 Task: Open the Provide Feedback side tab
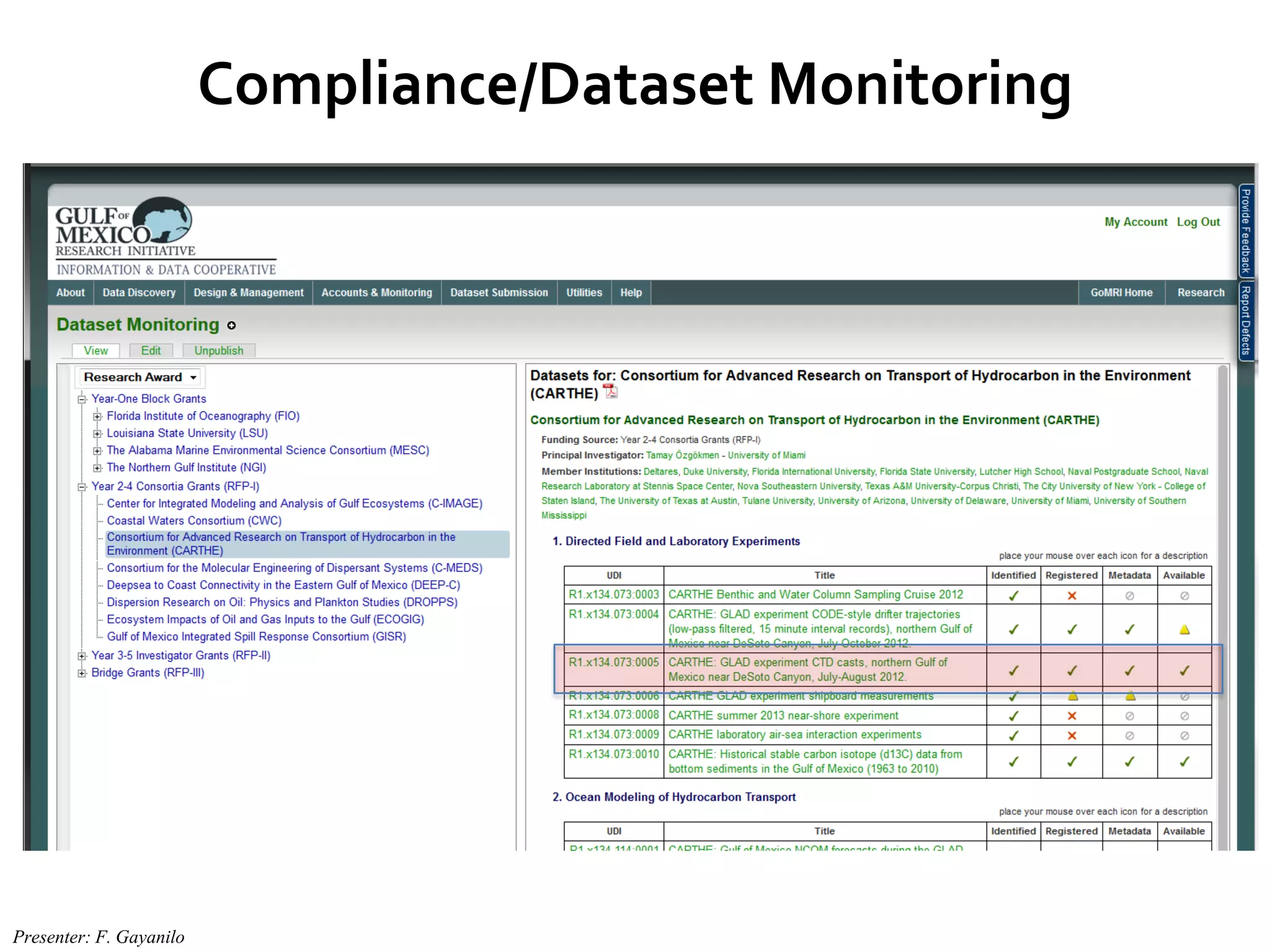point(1246,231)
